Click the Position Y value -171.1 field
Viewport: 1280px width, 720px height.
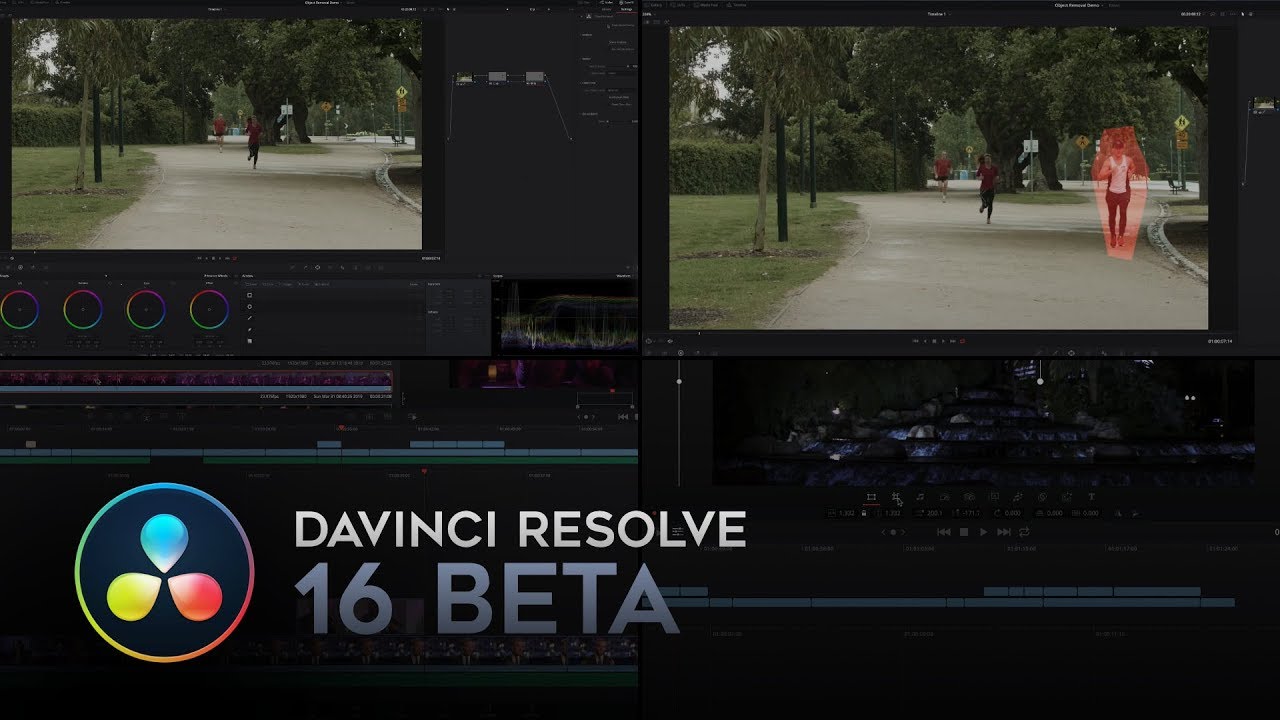[x=972, y=513]
